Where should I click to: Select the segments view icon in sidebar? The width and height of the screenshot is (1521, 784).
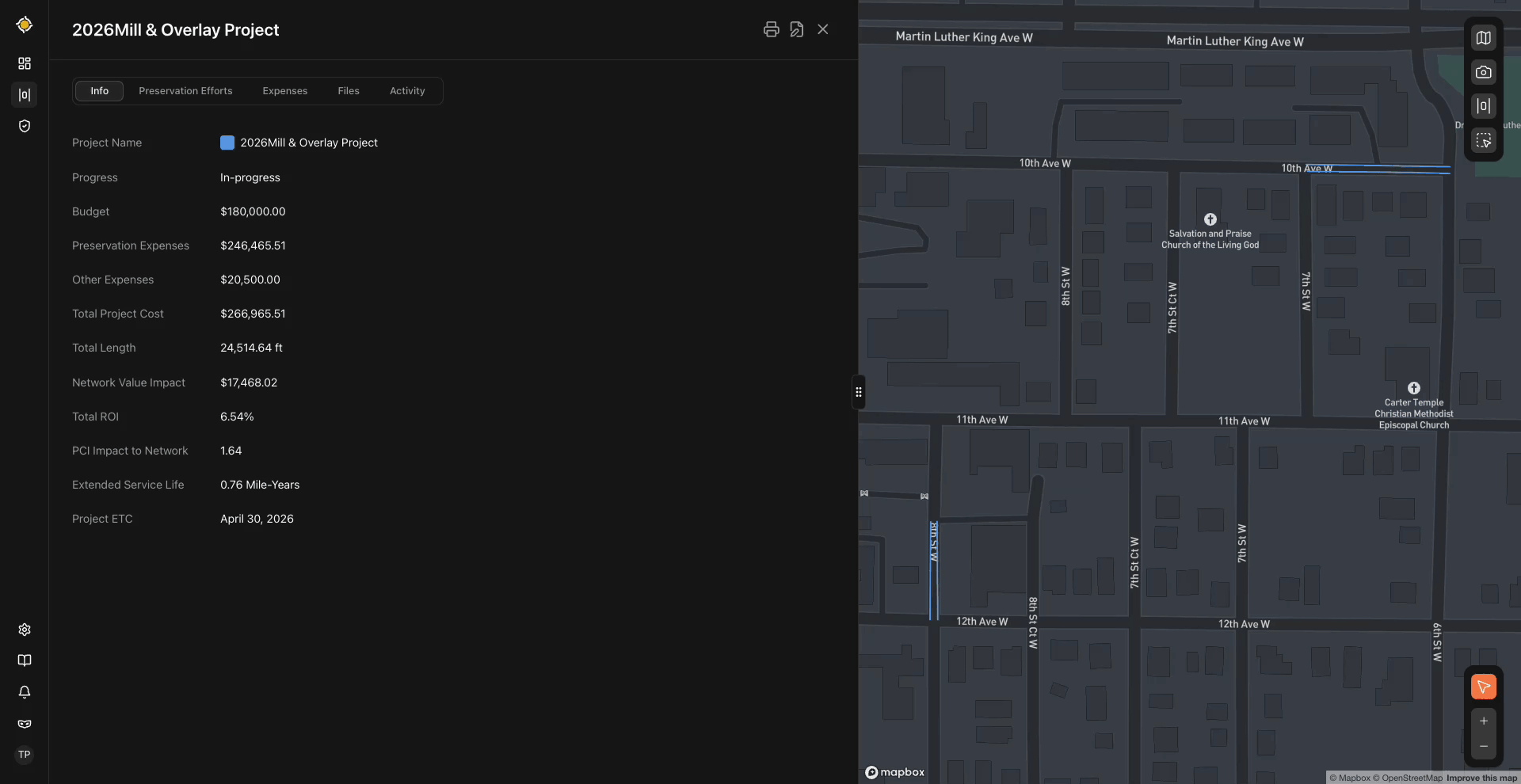coord(25,94)
